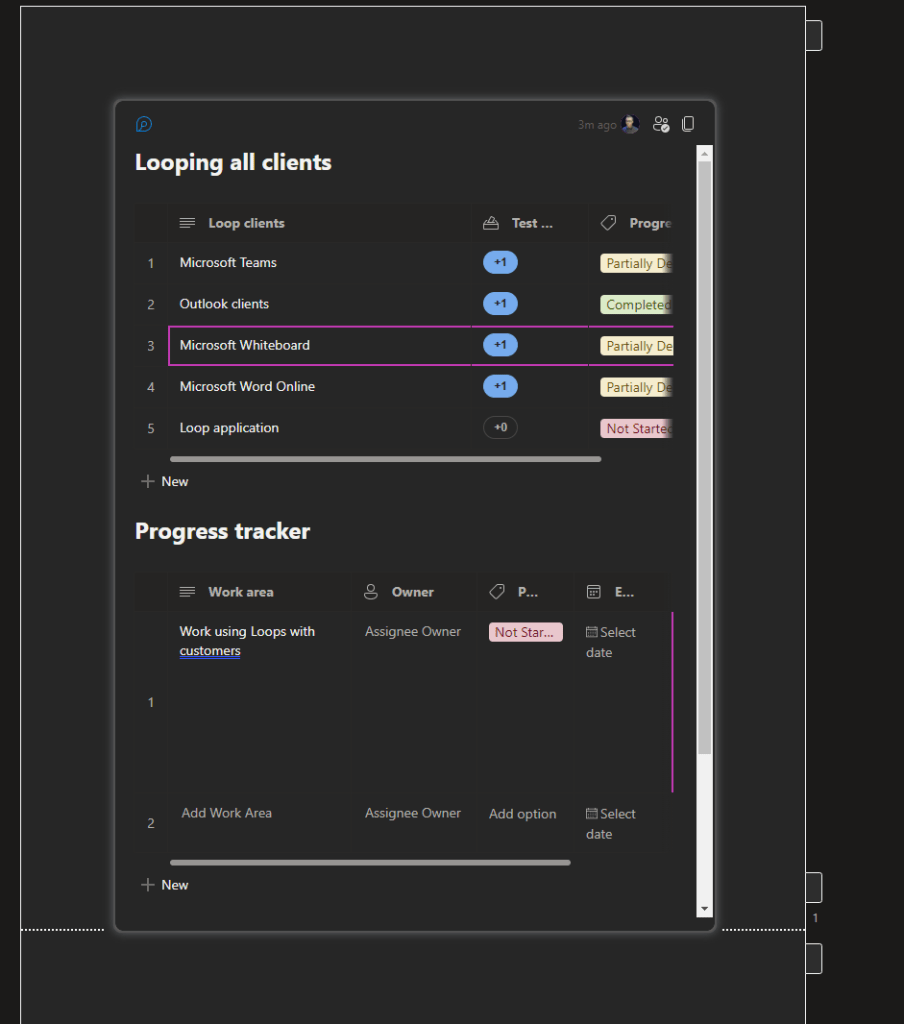
Task: Open Add option dropdown in row 2
Action: click(x=522, y=814)
